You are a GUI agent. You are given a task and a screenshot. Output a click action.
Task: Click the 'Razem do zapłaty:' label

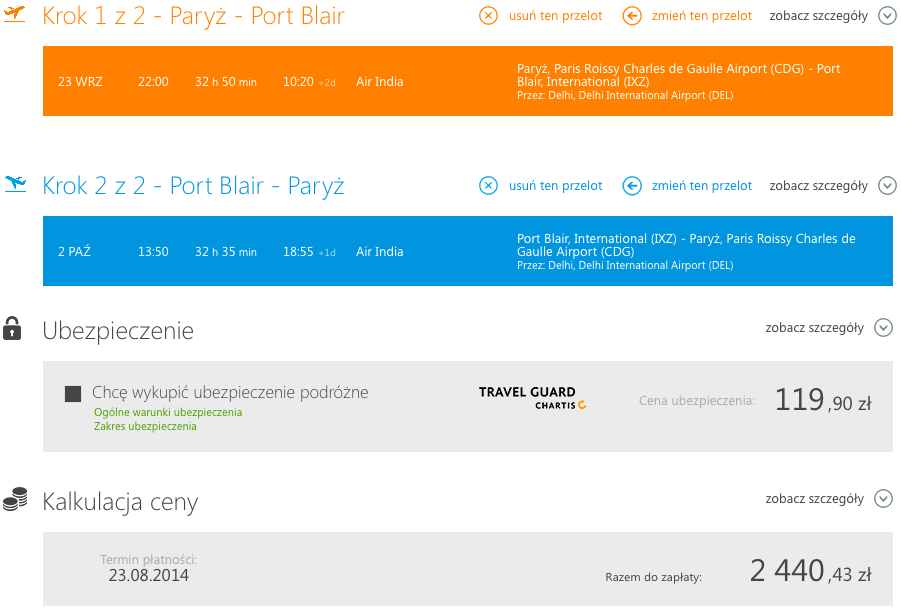click(653, 577)
